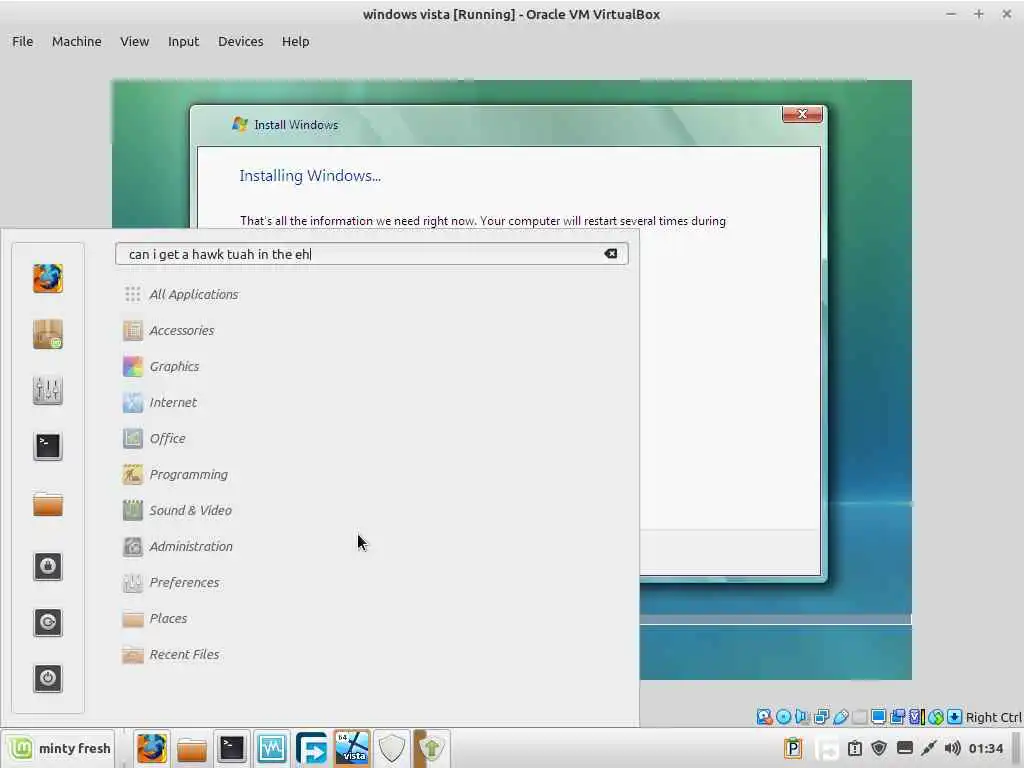The height and width of the screenshot is (768, 1024).
Task: Click the update shield with green arrow icon
Action: pyautogui.click(x=432, y=748)
